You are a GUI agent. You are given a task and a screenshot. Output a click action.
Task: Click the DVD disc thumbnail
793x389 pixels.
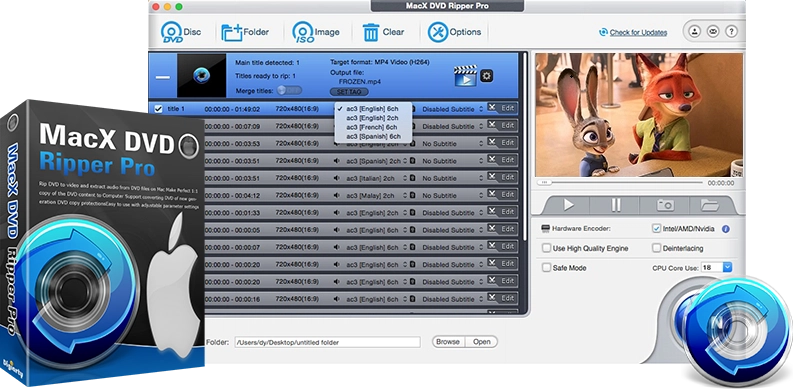coord(201,76)
